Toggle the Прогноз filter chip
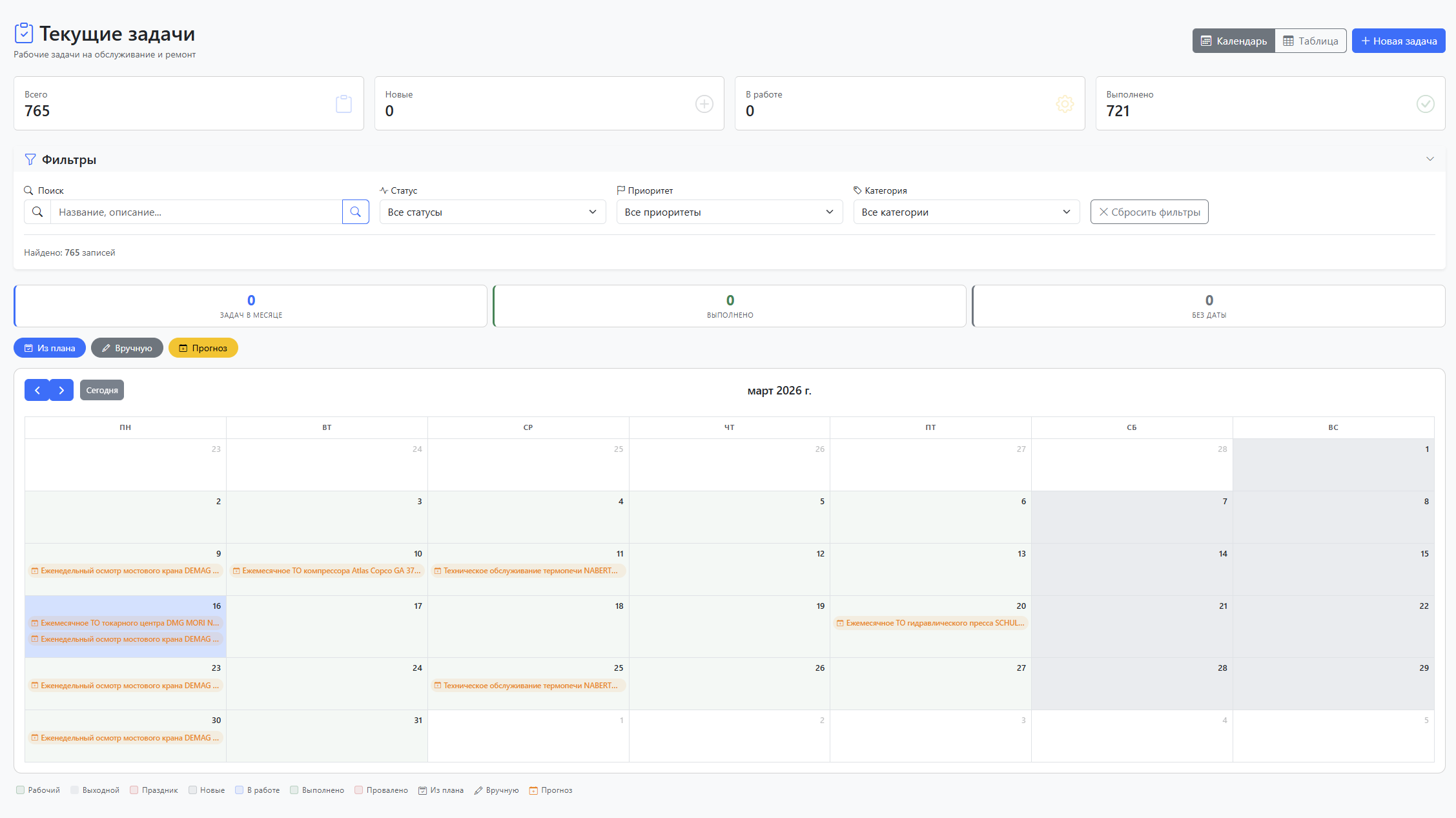Screen dimensions: 1456x818 [x=203, y=348]
